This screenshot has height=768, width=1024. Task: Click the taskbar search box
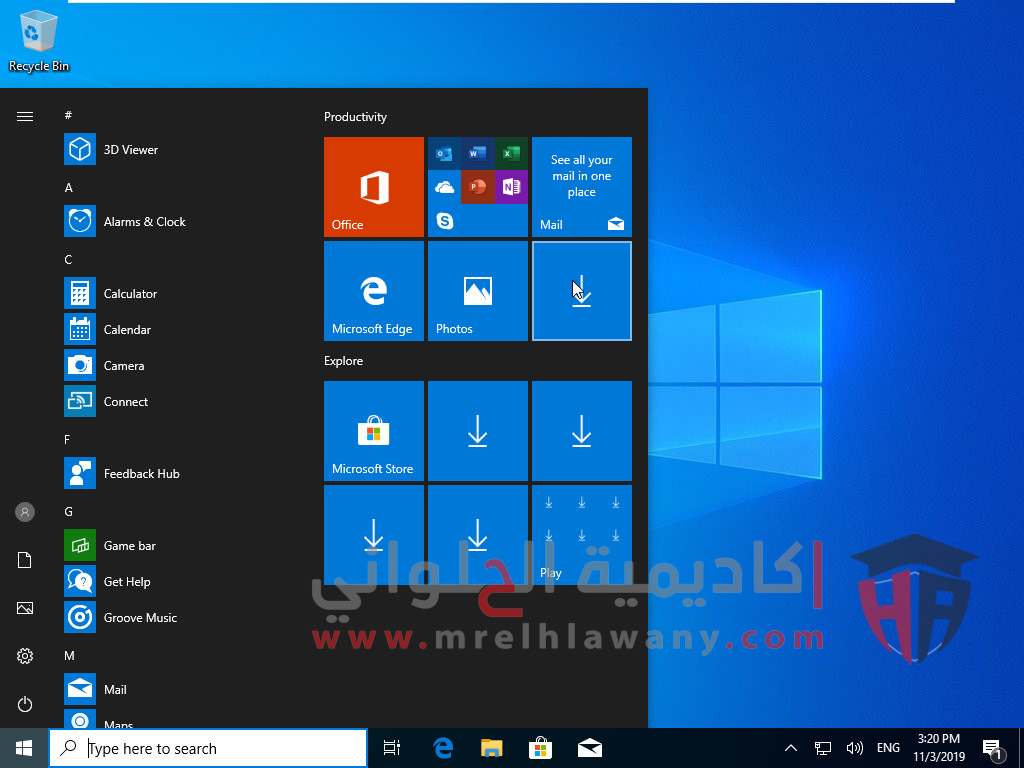[208, 748]
